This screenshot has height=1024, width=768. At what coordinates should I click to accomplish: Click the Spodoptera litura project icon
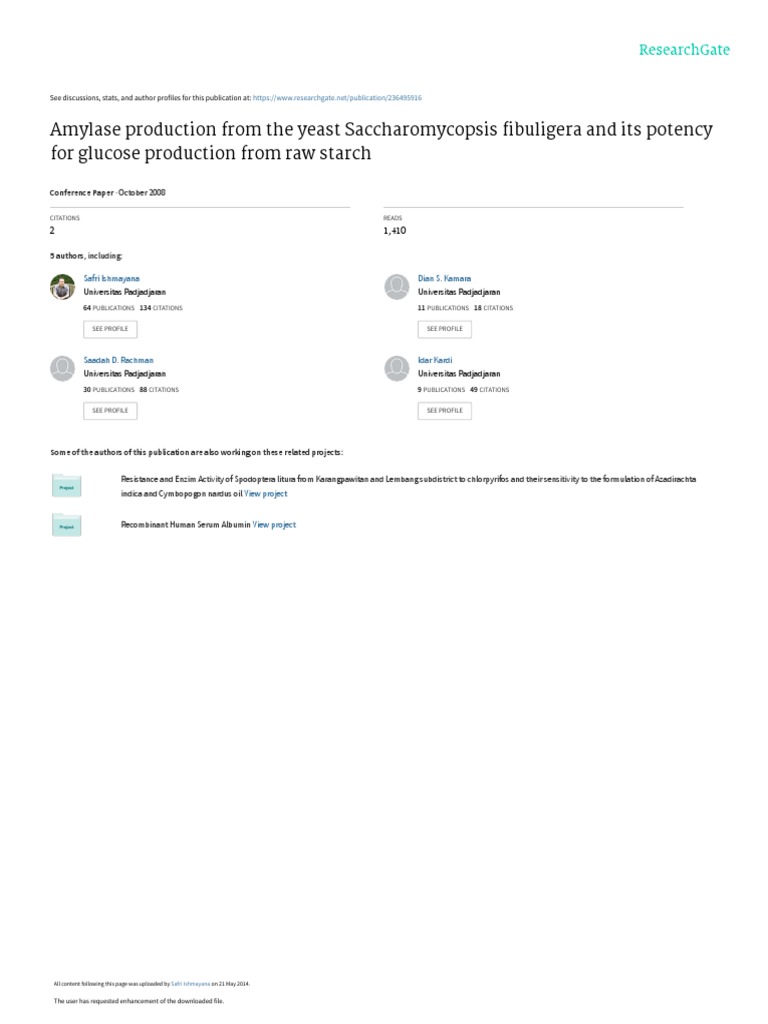[67, 487]
